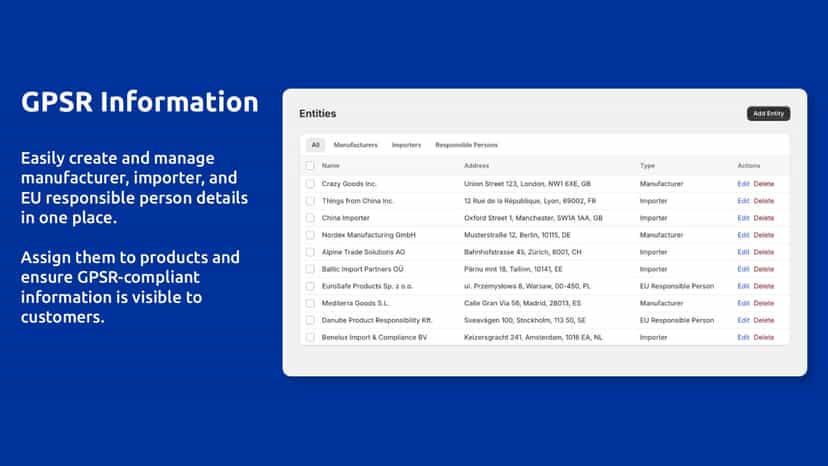Delete Baltic Import Partners OÜ
This screenshot has height=466, width=828.
(764, 269)
